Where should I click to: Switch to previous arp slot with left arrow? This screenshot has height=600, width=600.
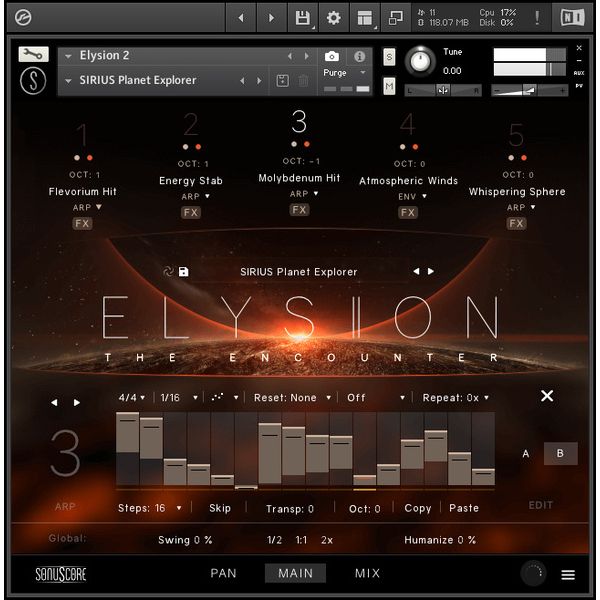[54, 403]
